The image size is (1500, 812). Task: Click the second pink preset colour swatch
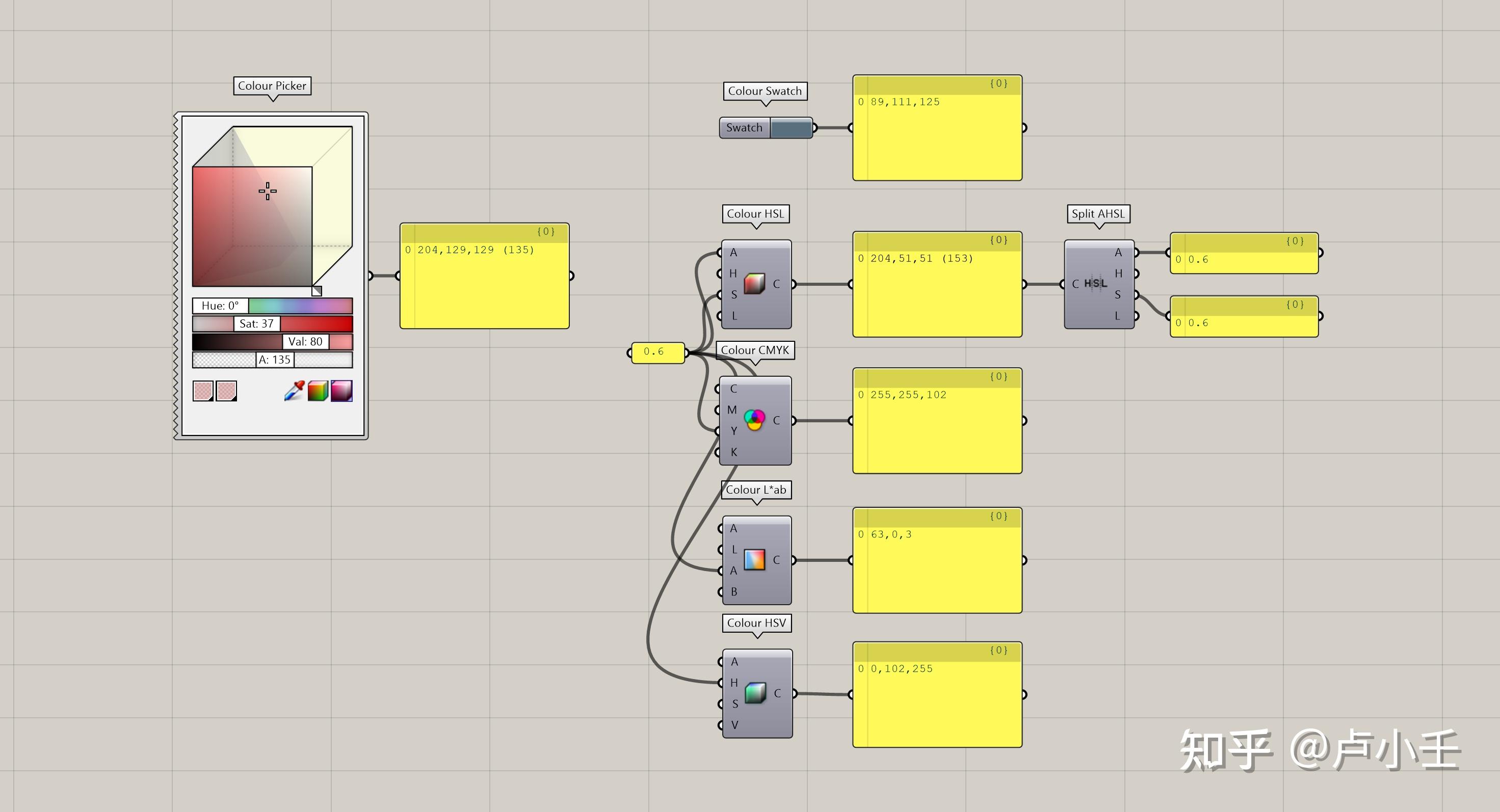226,391
